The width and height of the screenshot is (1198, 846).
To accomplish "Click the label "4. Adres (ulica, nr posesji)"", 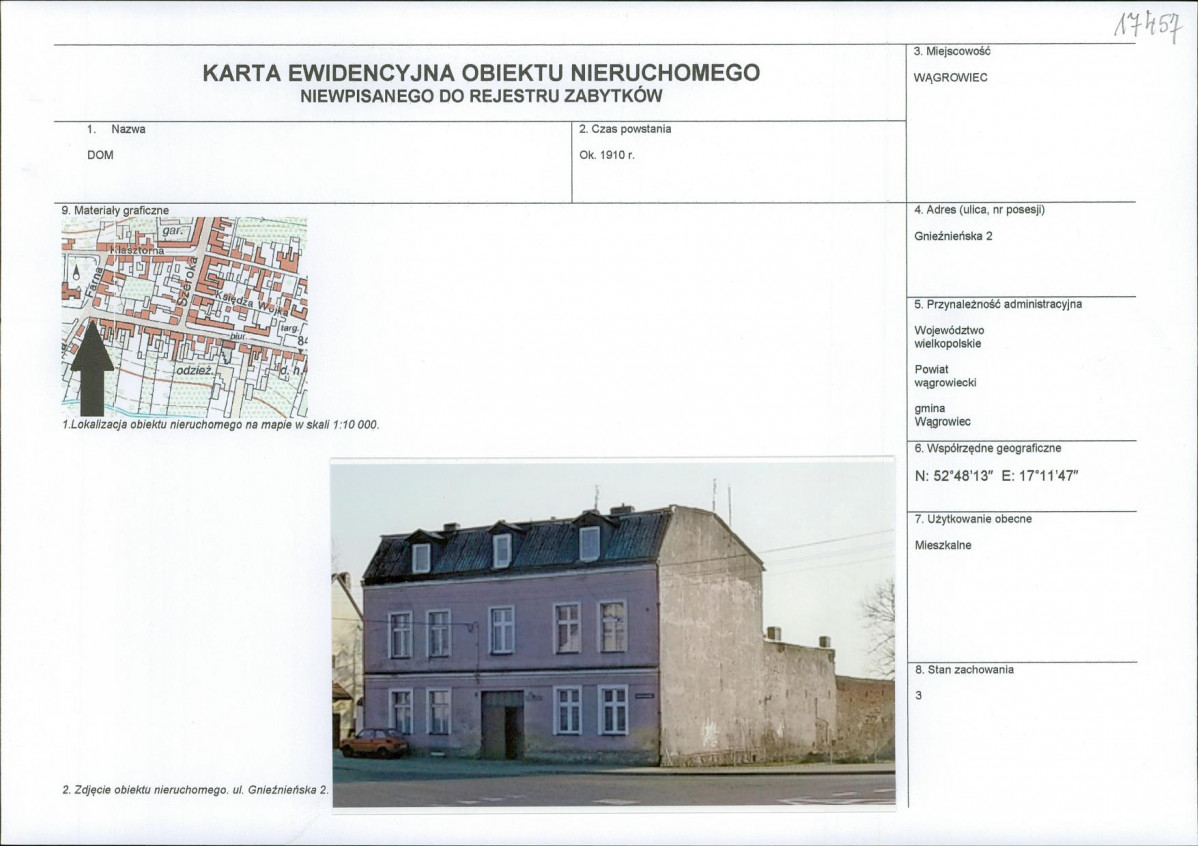I will tap(979, 209).
